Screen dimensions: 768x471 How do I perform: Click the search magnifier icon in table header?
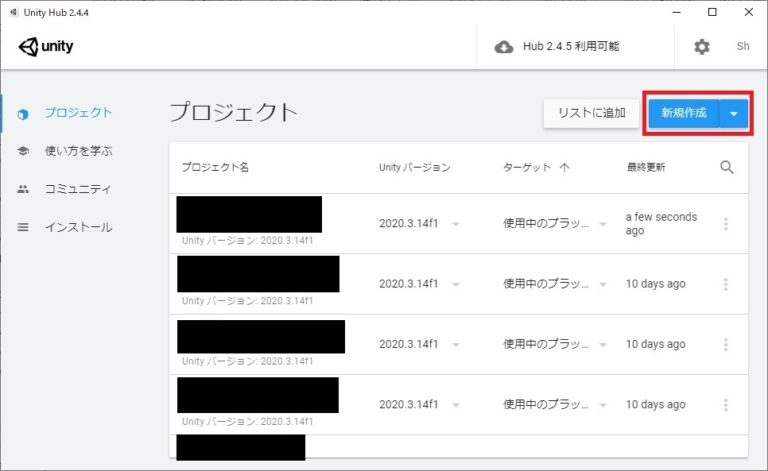tap(727, 167)
